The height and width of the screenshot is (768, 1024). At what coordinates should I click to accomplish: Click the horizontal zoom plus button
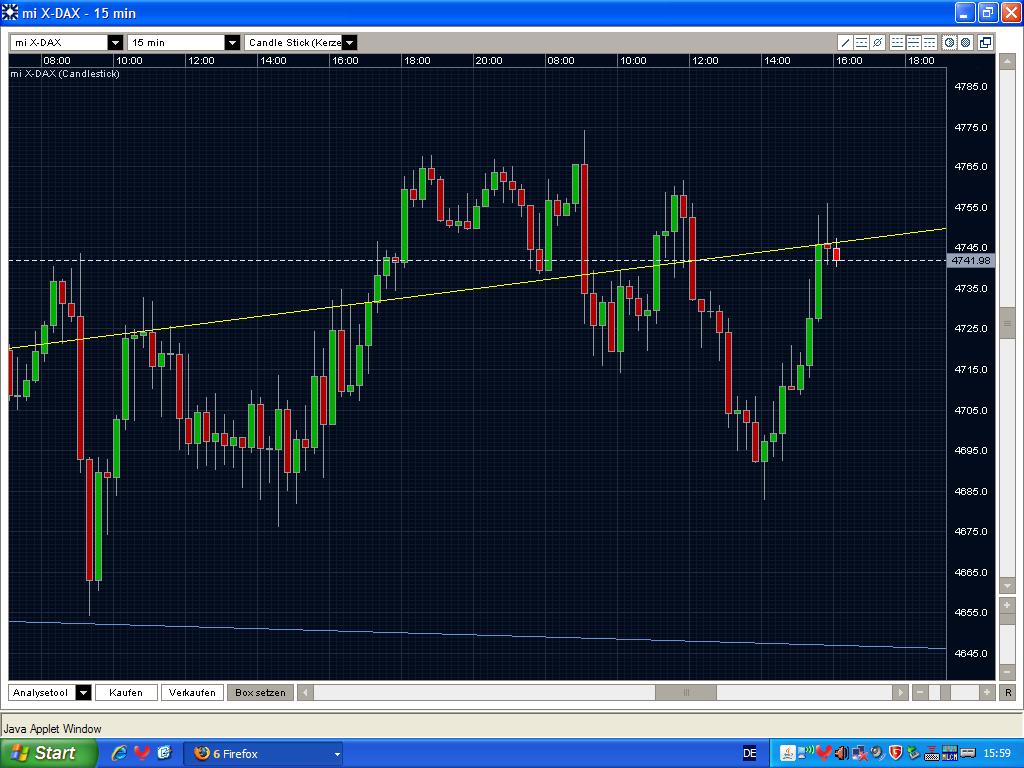[x=987, y=692]
